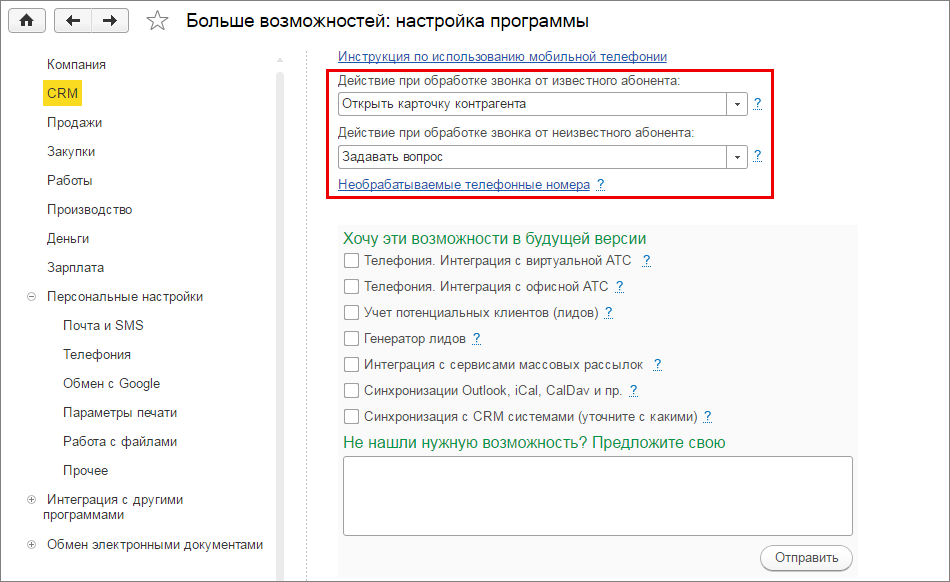The image size is (950, 582).
Task: Check Учет потенциальных клиентов (лидов)
Action: (x=351, y=312)
